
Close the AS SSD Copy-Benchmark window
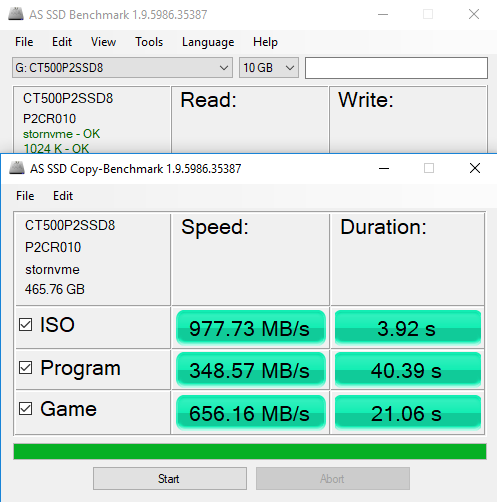coord(475,168)
